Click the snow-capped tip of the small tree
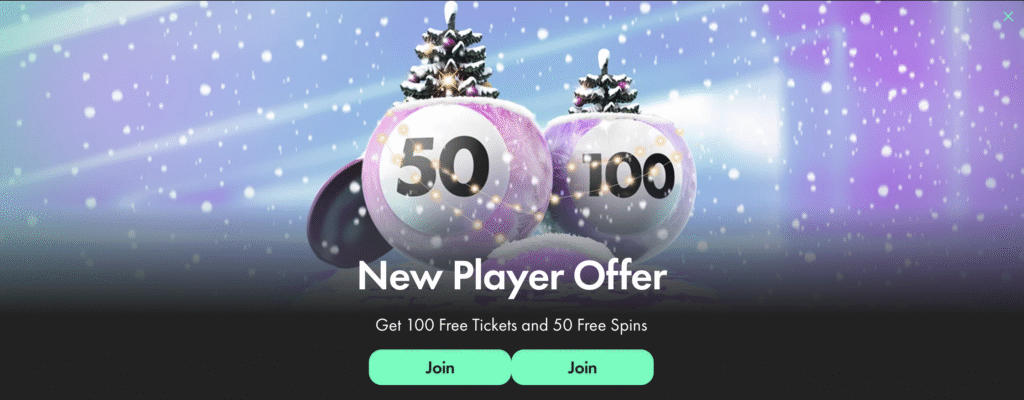 coord(604,58)
